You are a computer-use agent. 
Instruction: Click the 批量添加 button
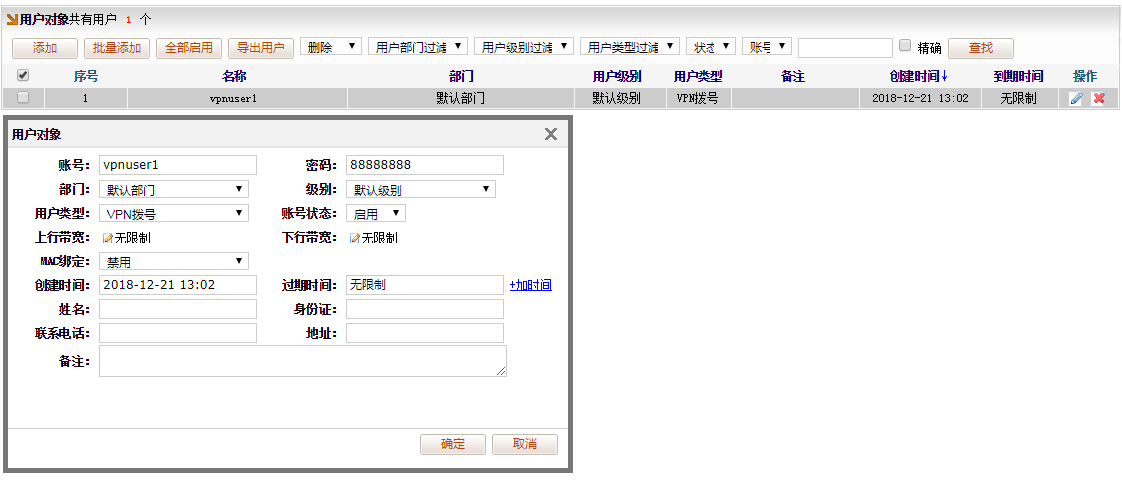(116, 48)
